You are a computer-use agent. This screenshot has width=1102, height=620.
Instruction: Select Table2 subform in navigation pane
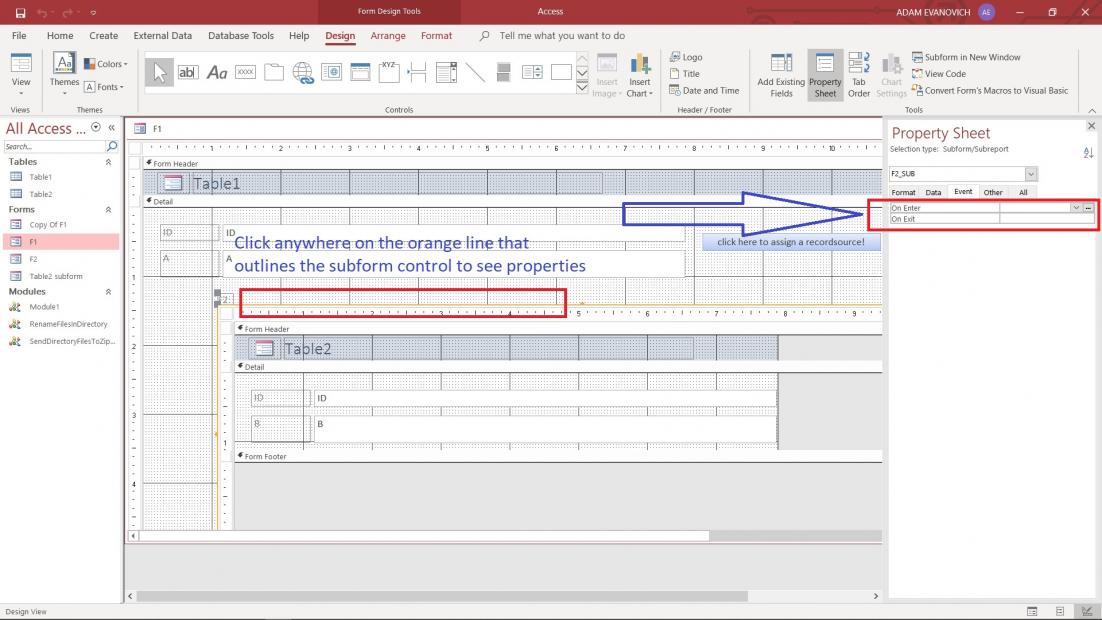tap(56, 276)
